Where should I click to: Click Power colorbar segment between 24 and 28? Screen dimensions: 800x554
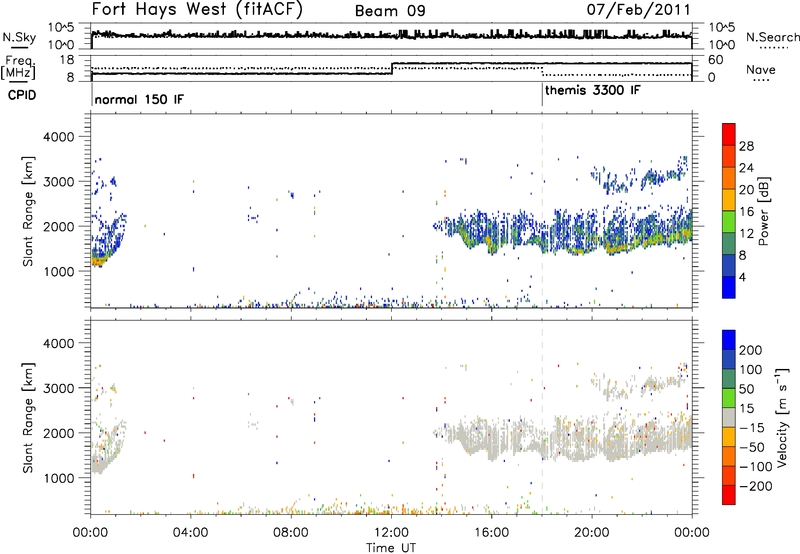[729, 156]
